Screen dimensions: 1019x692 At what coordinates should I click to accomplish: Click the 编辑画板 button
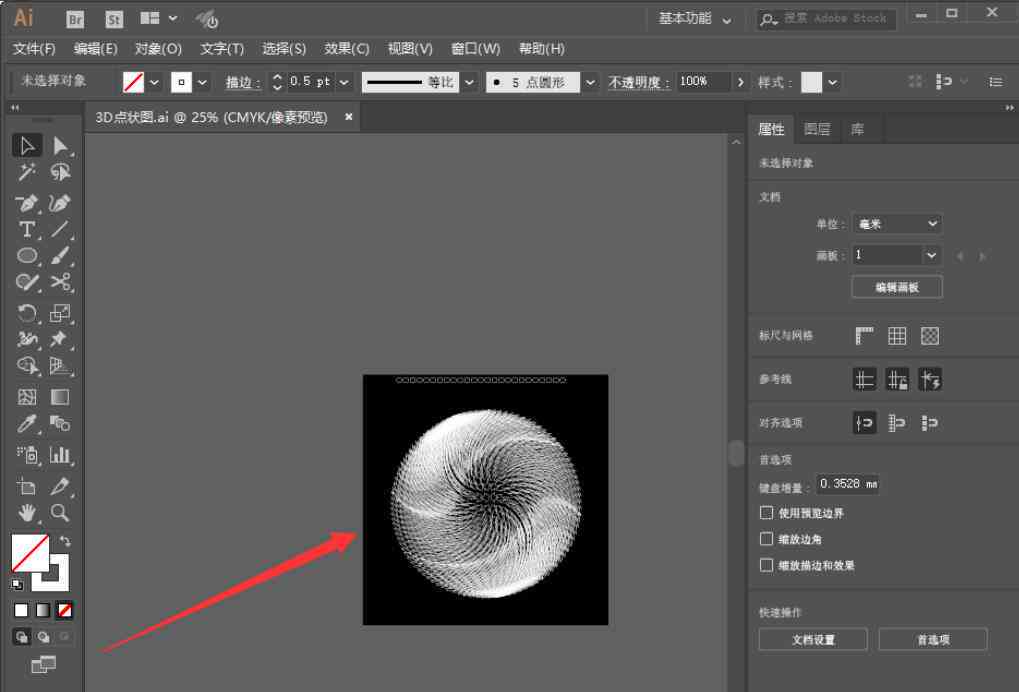(x=897, y=287)
